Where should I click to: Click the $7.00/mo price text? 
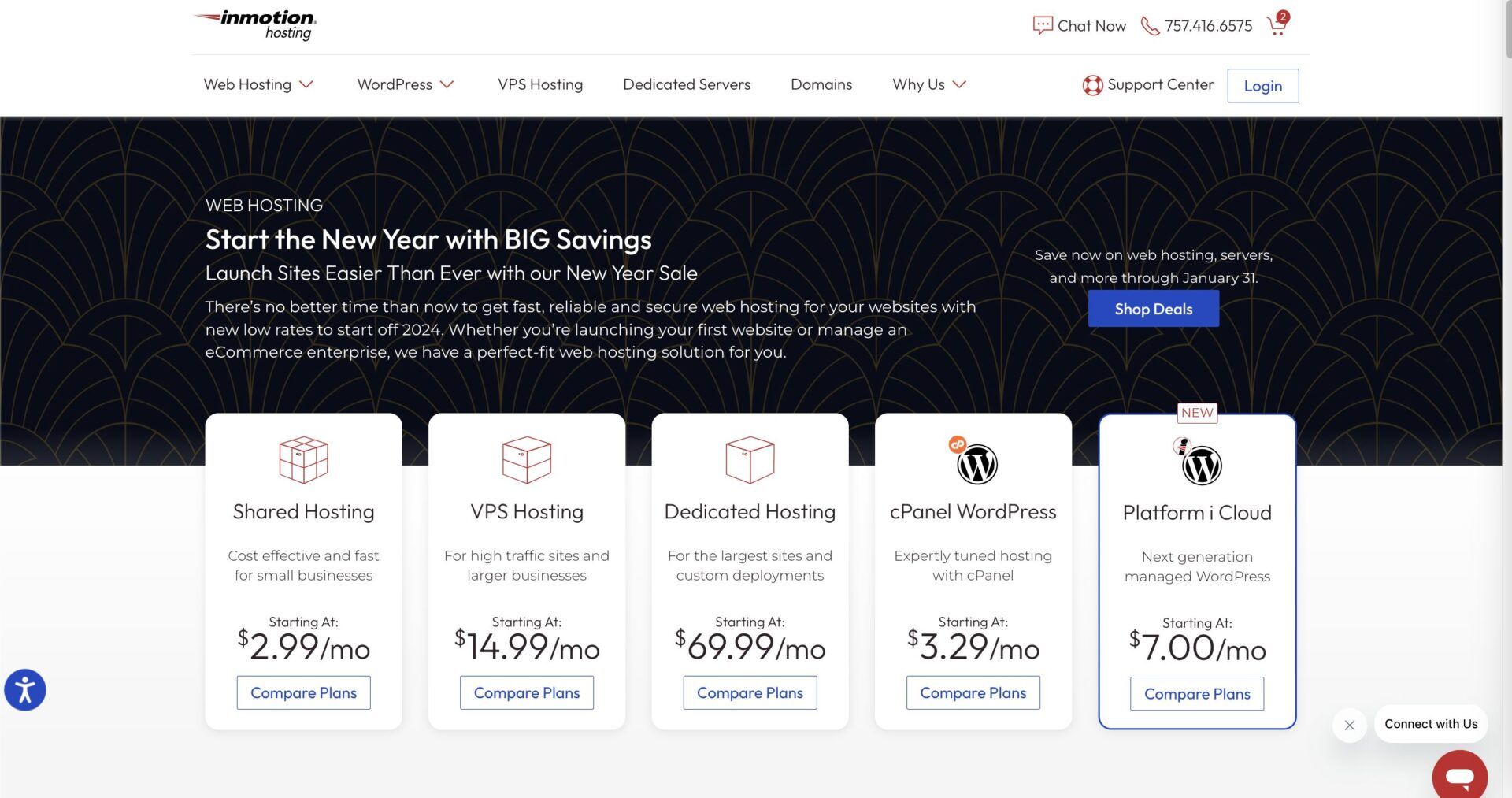pyautogui.click(x=1197, y=647)
